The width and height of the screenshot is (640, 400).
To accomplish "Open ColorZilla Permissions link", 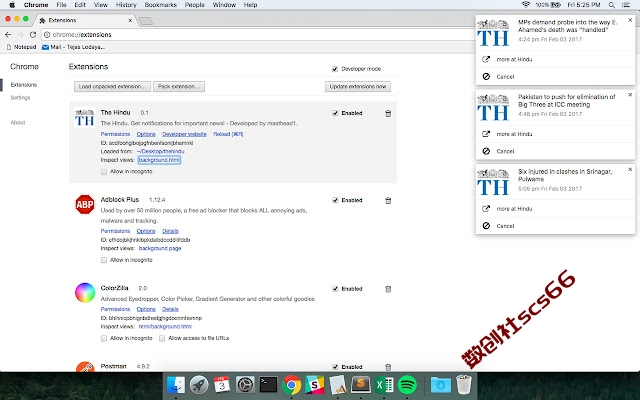I will tap(115, 309).
